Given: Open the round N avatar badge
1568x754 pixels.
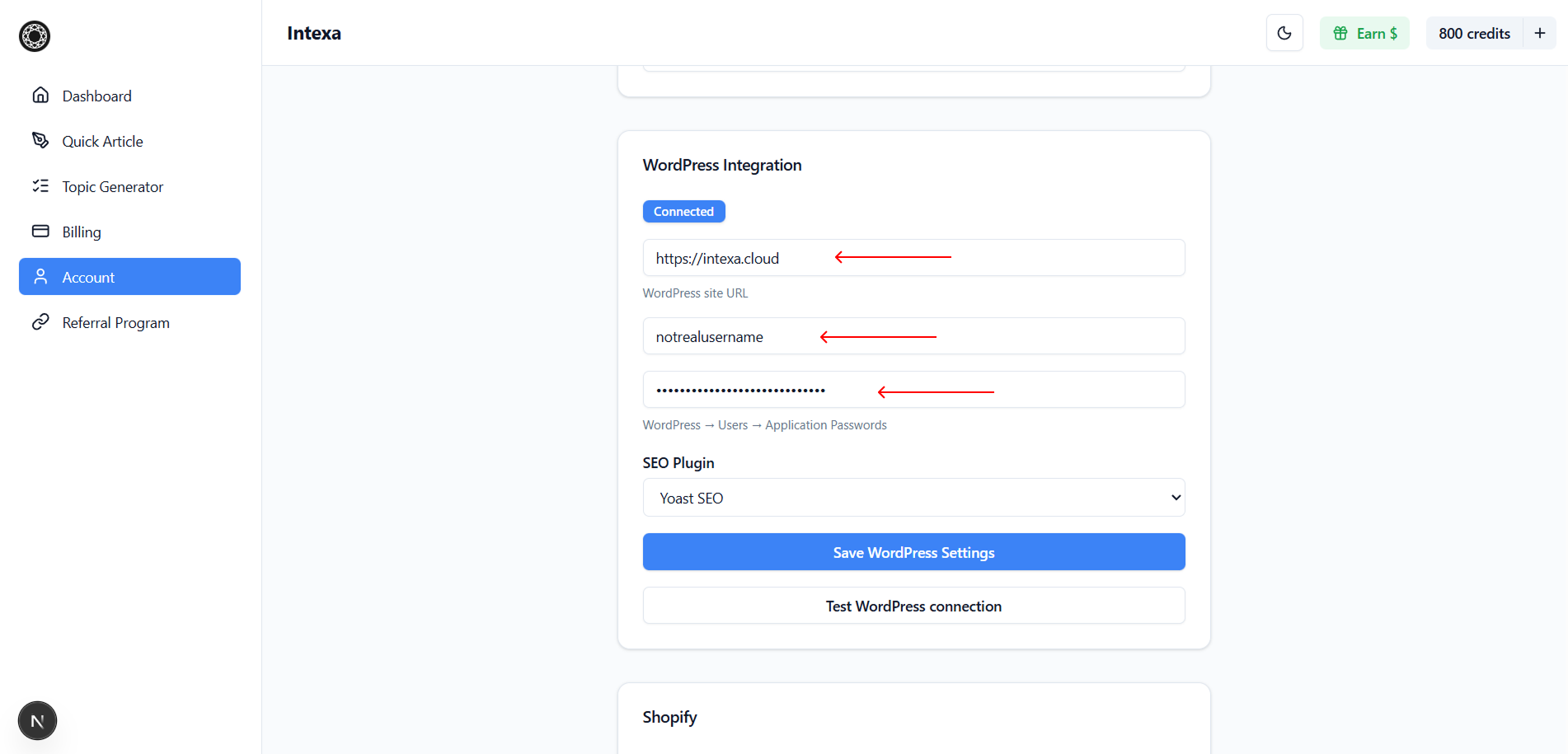Looking at the screenshot, I should click(37, 721).
